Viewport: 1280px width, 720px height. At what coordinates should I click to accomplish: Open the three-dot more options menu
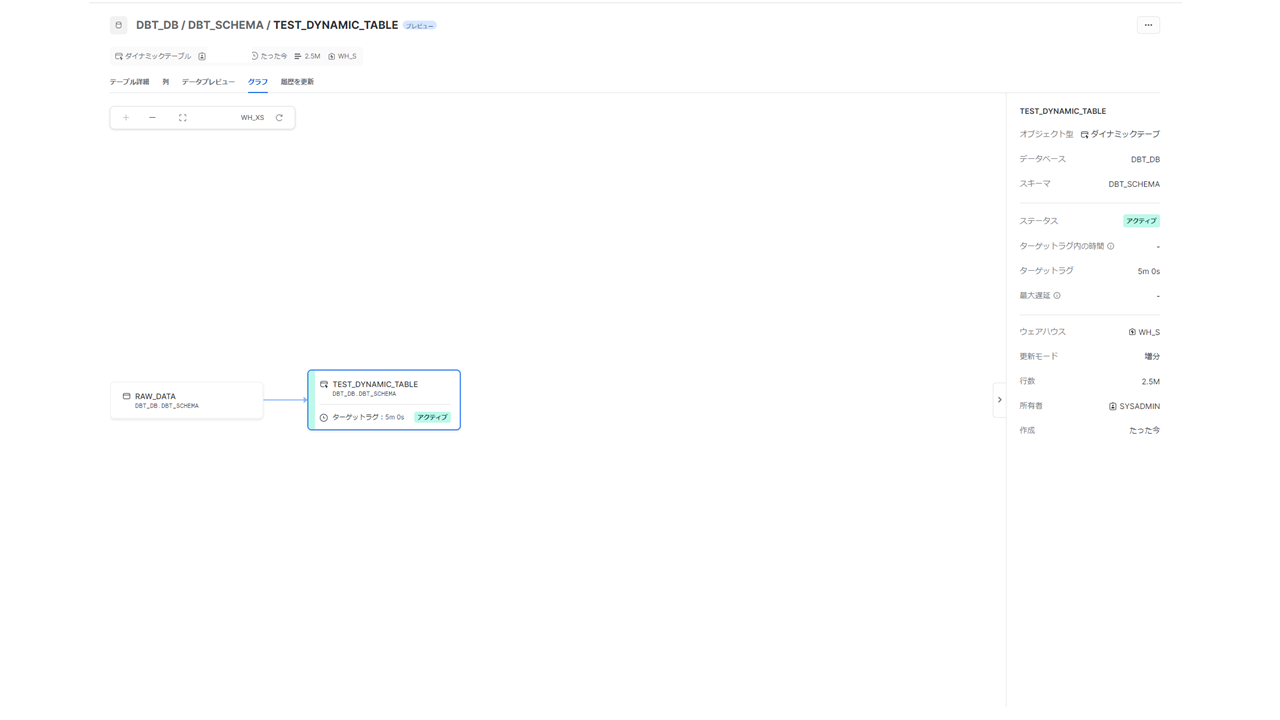click(1148, 25)
